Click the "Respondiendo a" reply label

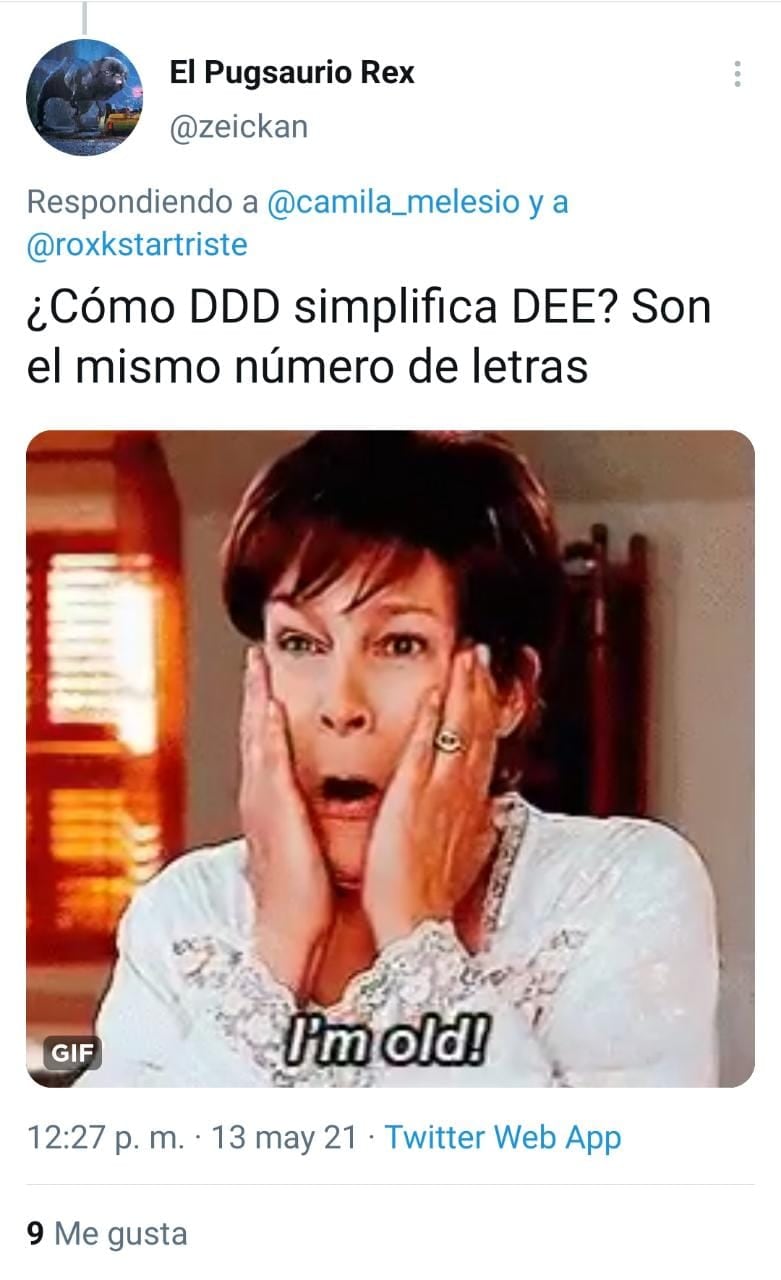(x=142, y=202)
